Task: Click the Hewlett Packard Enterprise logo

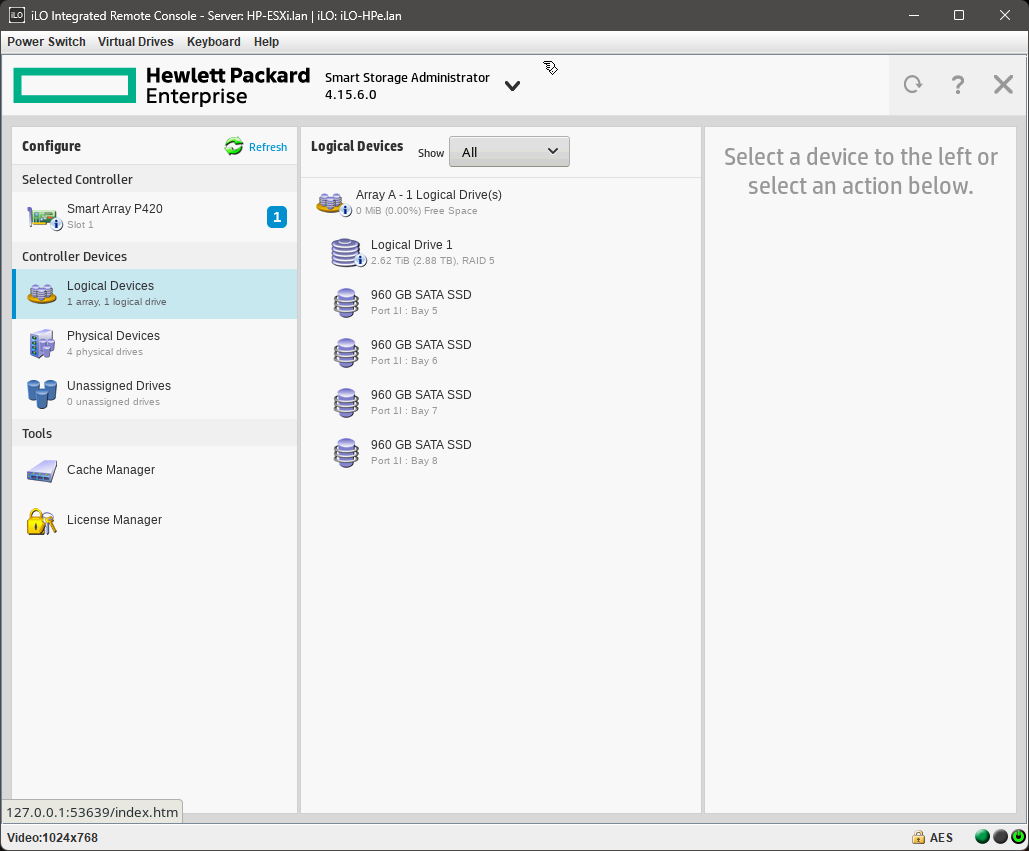Action: tap(161, 85)
